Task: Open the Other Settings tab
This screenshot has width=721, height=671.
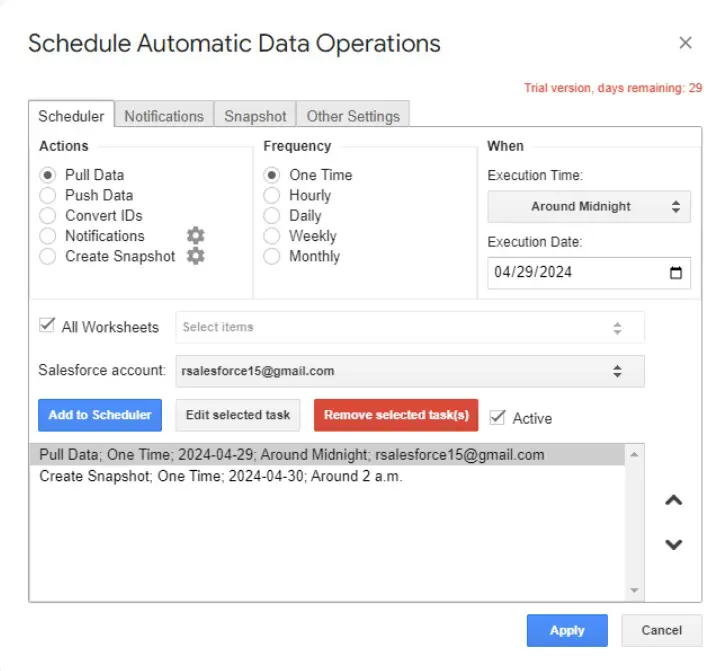Action: (353, 116)
